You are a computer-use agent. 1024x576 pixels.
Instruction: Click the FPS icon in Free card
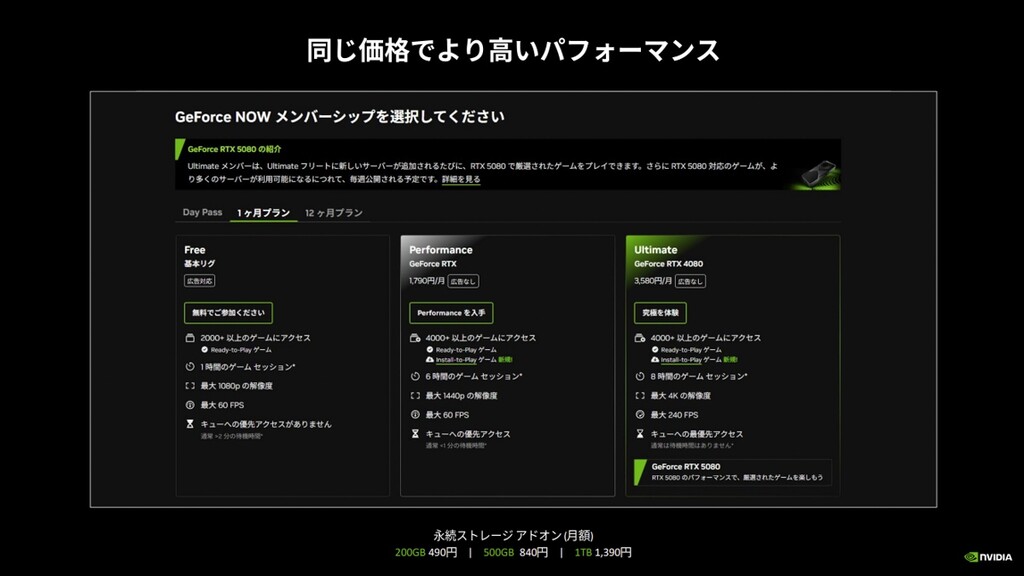tap(190, 405)
